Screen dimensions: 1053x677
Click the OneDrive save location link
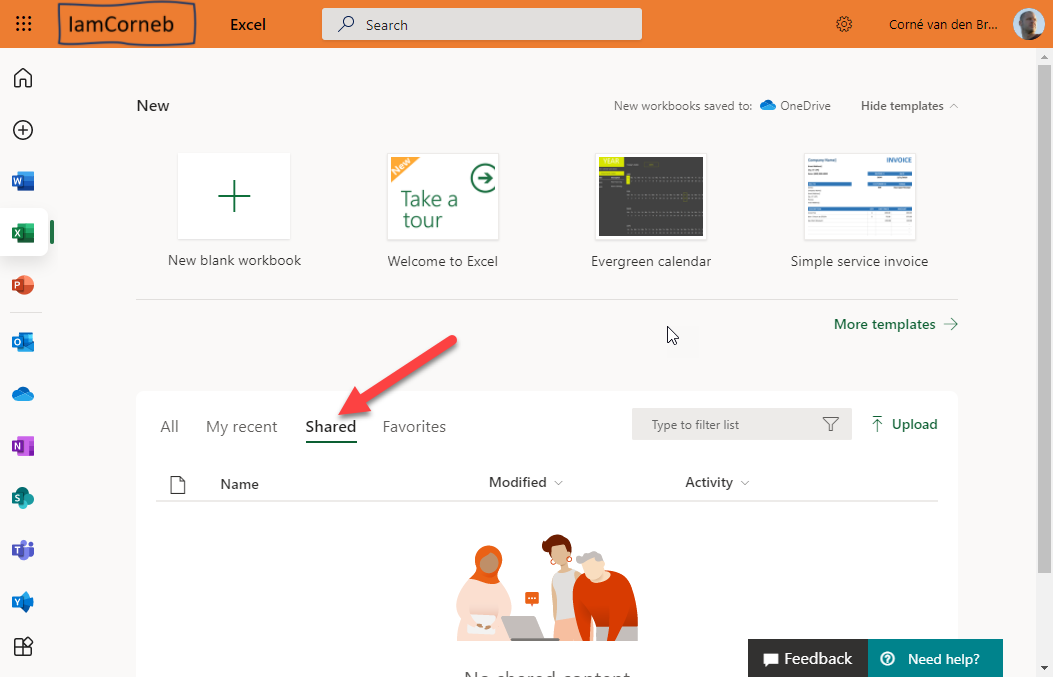click(795, 106)
